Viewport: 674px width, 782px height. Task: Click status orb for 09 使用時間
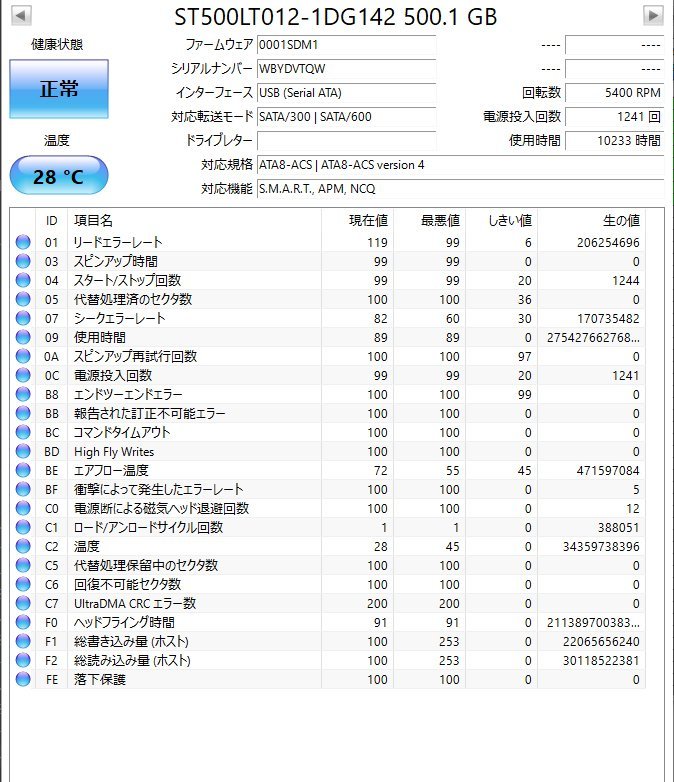click(23, 337)
